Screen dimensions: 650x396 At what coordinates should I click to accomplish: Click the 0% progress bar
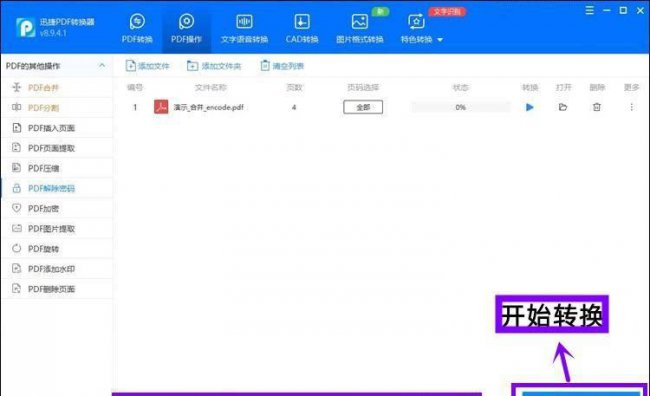click(460, 107)
